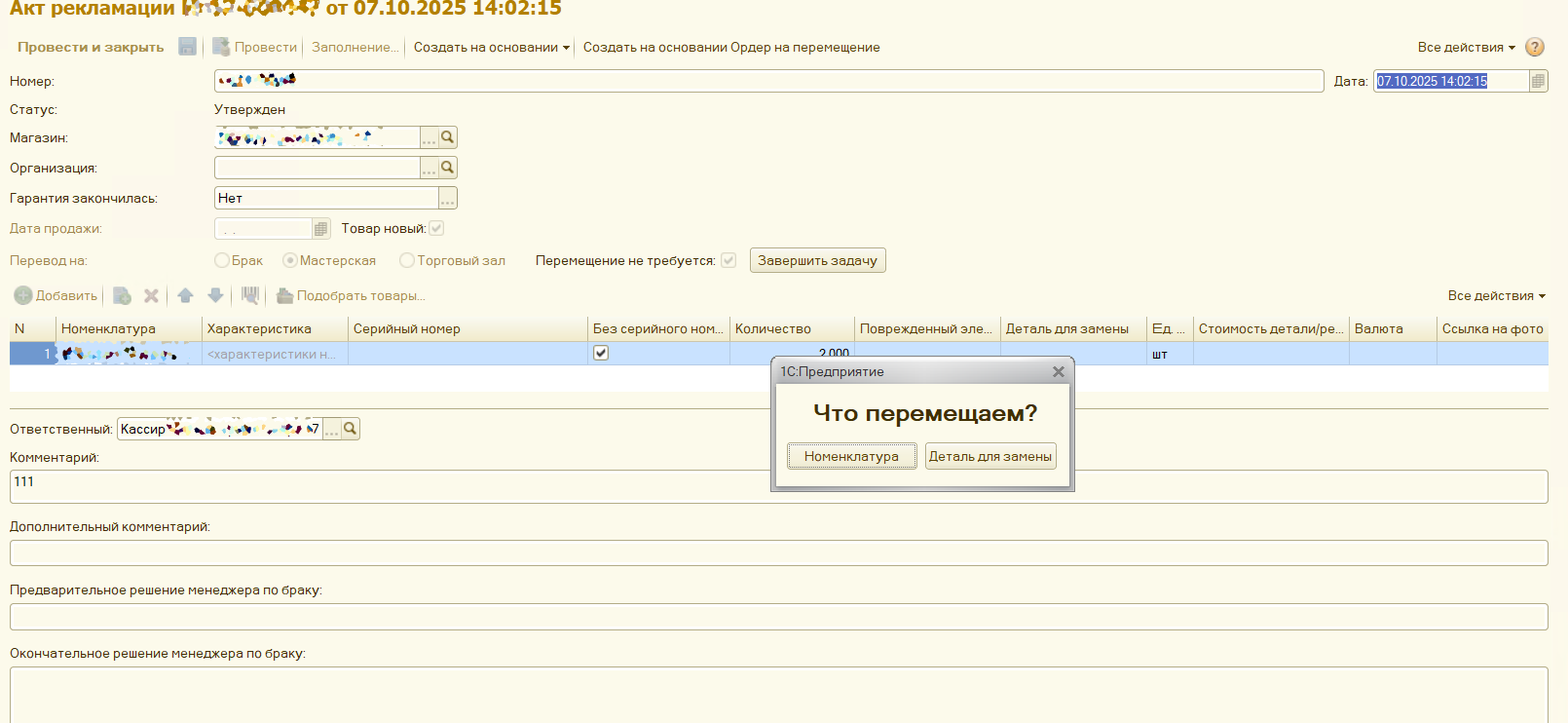Click the barcode search icon

click(250, 295)
